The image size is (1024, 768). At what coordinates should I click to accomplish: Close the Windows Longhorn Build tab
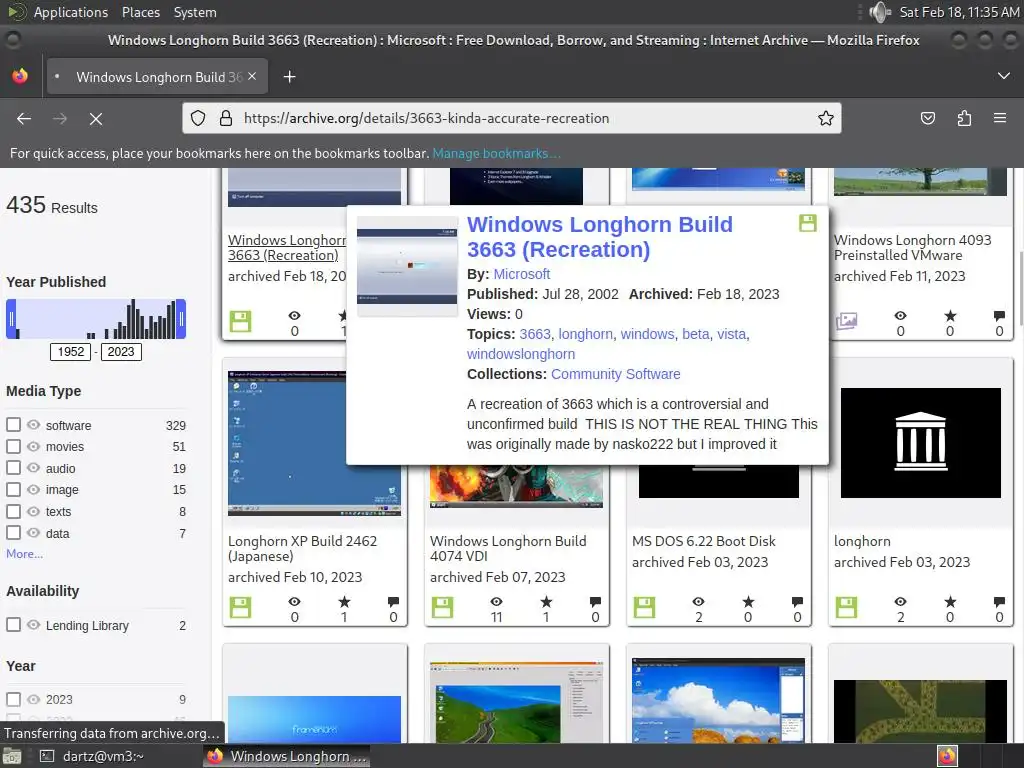[x=252, y=76]
